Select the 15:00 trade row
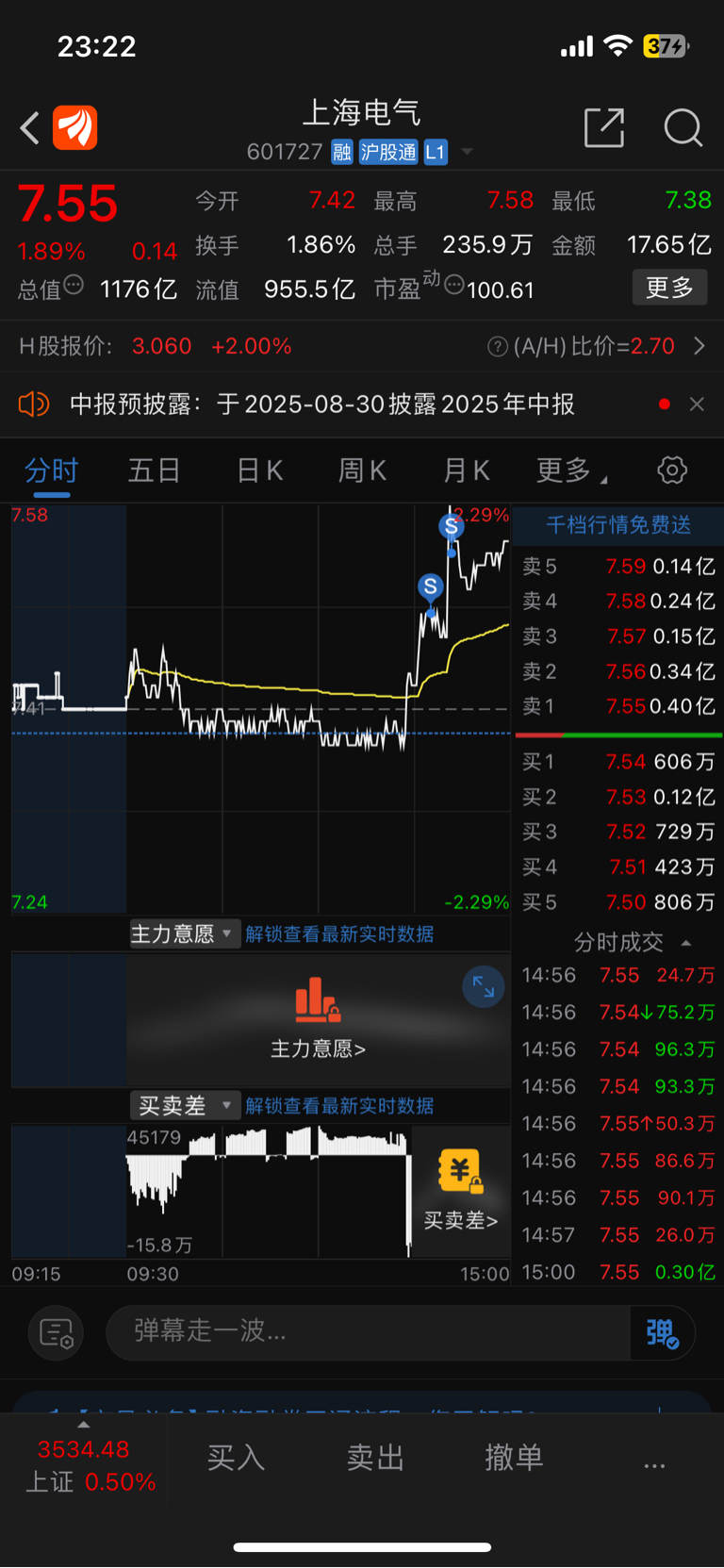 618,1272
